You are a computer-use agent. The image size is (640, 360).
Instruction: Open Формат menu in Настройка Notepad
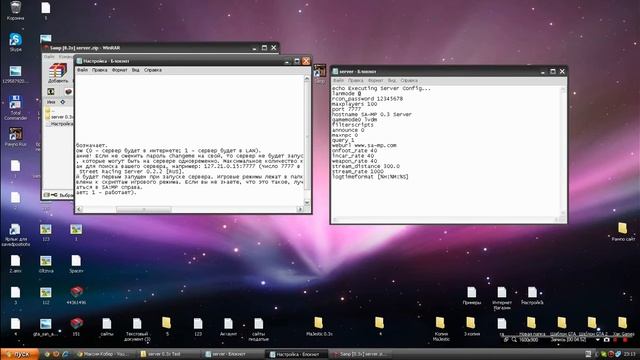coord(120,70)
